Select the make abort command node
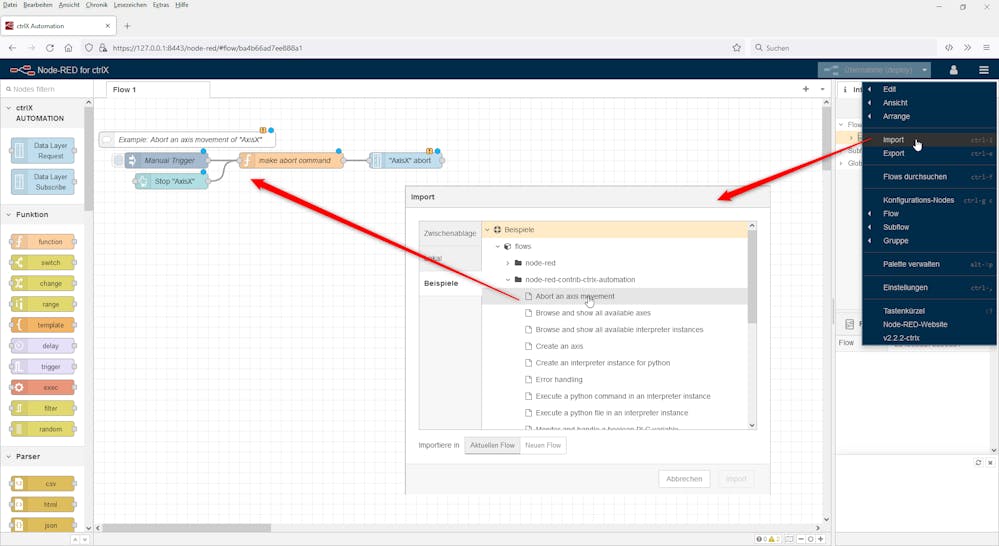The image size is (999, 546). pos(292,161)
